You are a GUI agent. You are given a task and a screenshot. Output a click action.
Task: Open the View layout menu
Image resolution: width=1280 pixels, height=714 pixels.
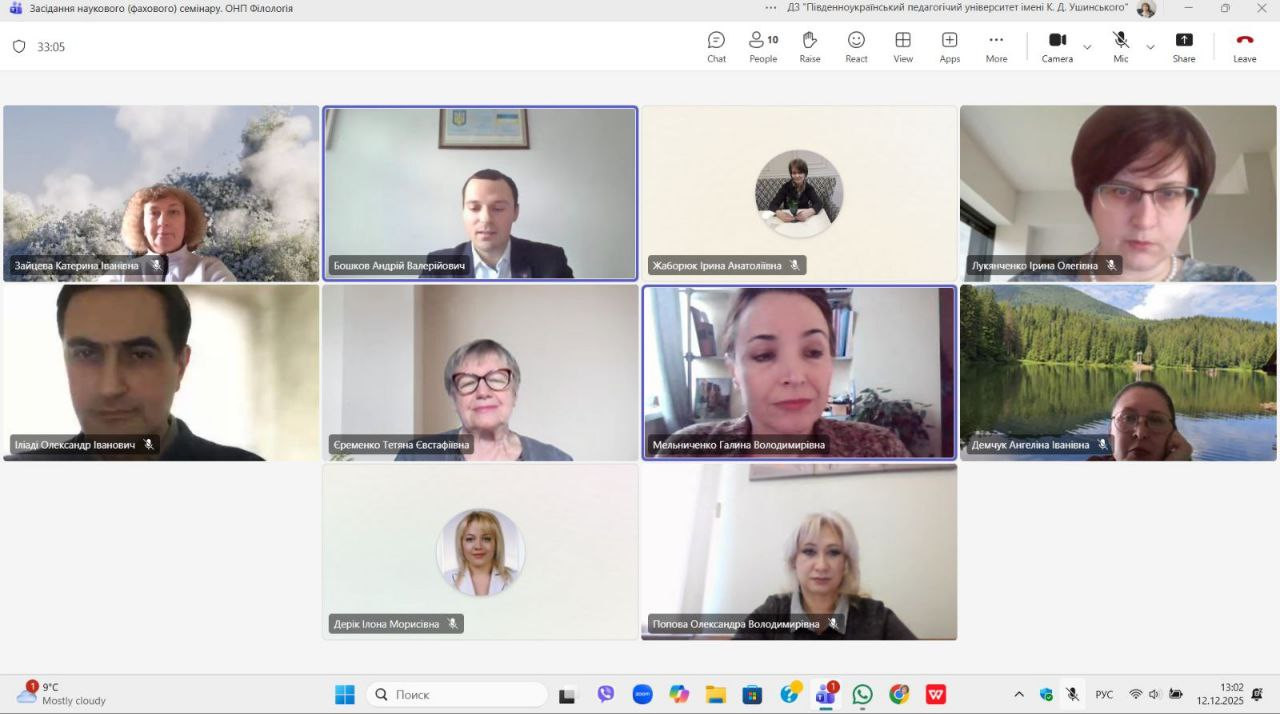tap(902, 46)
